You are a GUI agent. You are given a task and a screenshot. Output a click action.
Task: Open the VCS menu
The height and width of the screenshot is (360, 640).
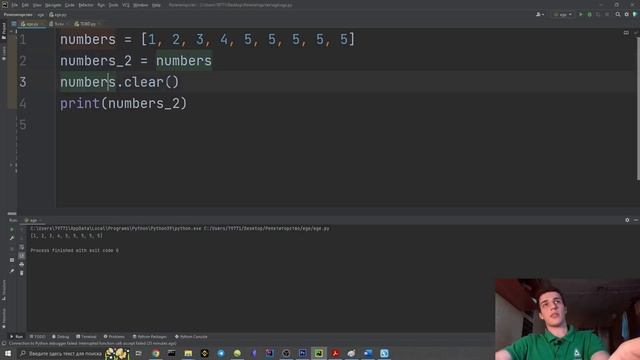126,5
